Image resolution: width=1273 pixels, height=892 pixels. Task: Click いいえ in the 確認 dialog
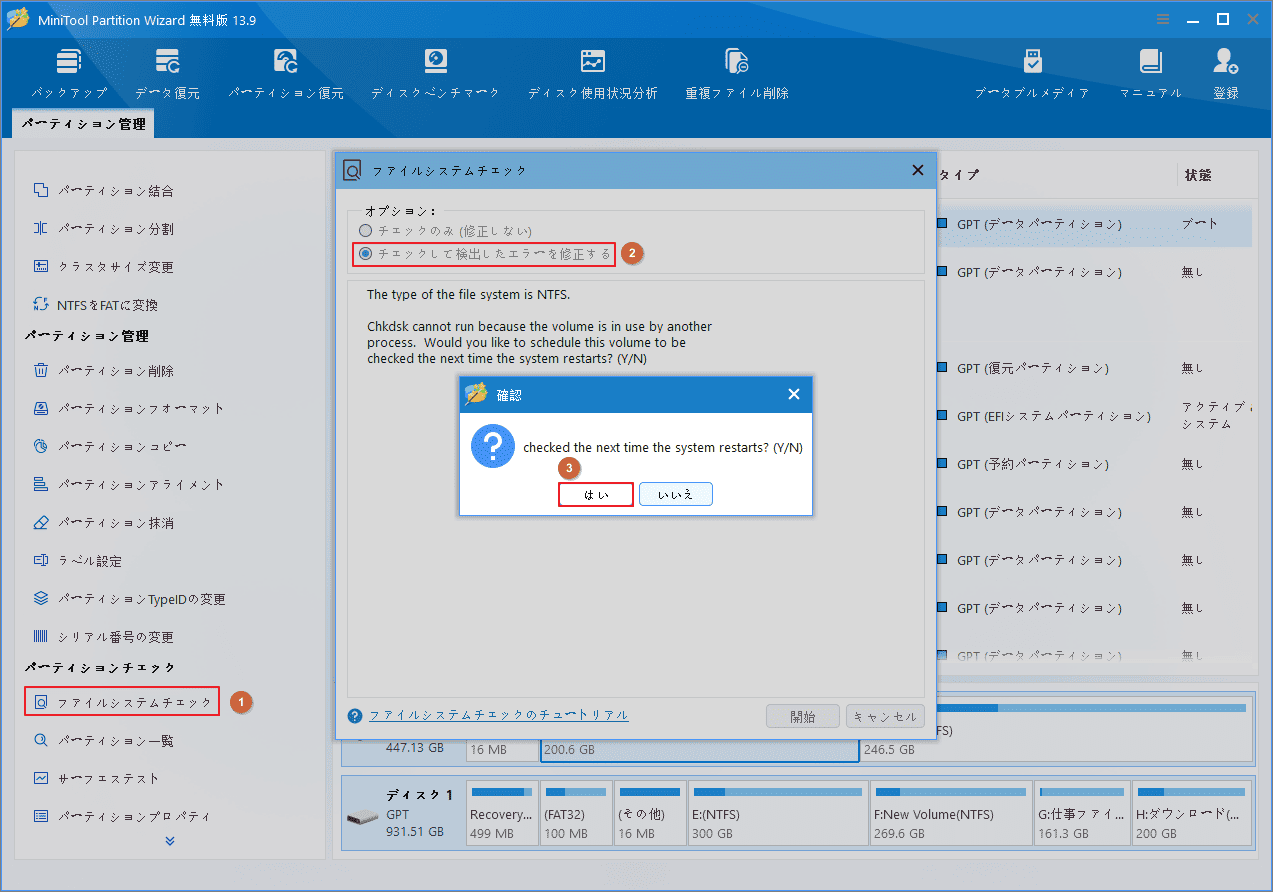676,494
